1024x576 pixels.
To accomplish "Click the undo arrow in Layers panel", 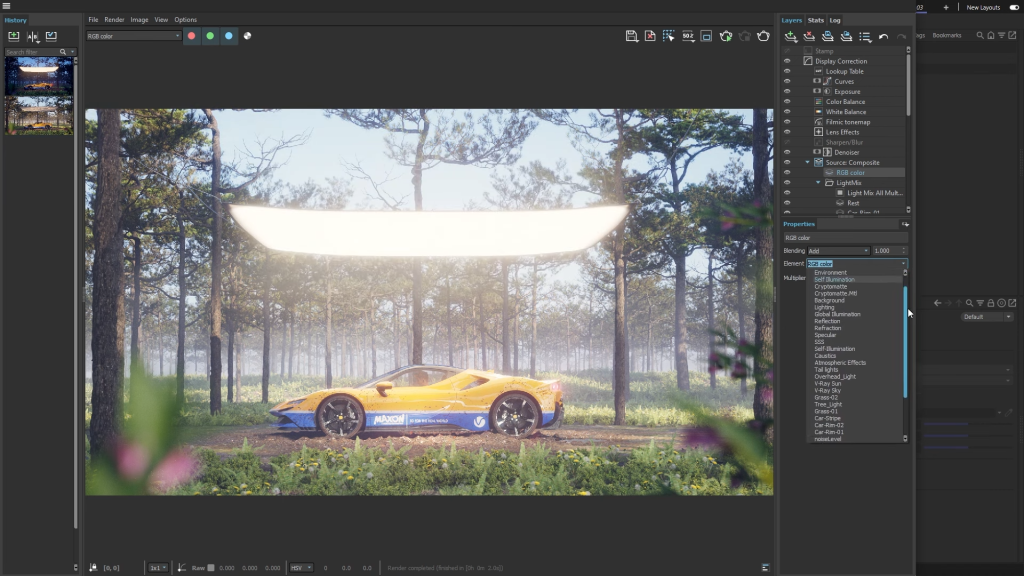I will (x=883, y=36).
